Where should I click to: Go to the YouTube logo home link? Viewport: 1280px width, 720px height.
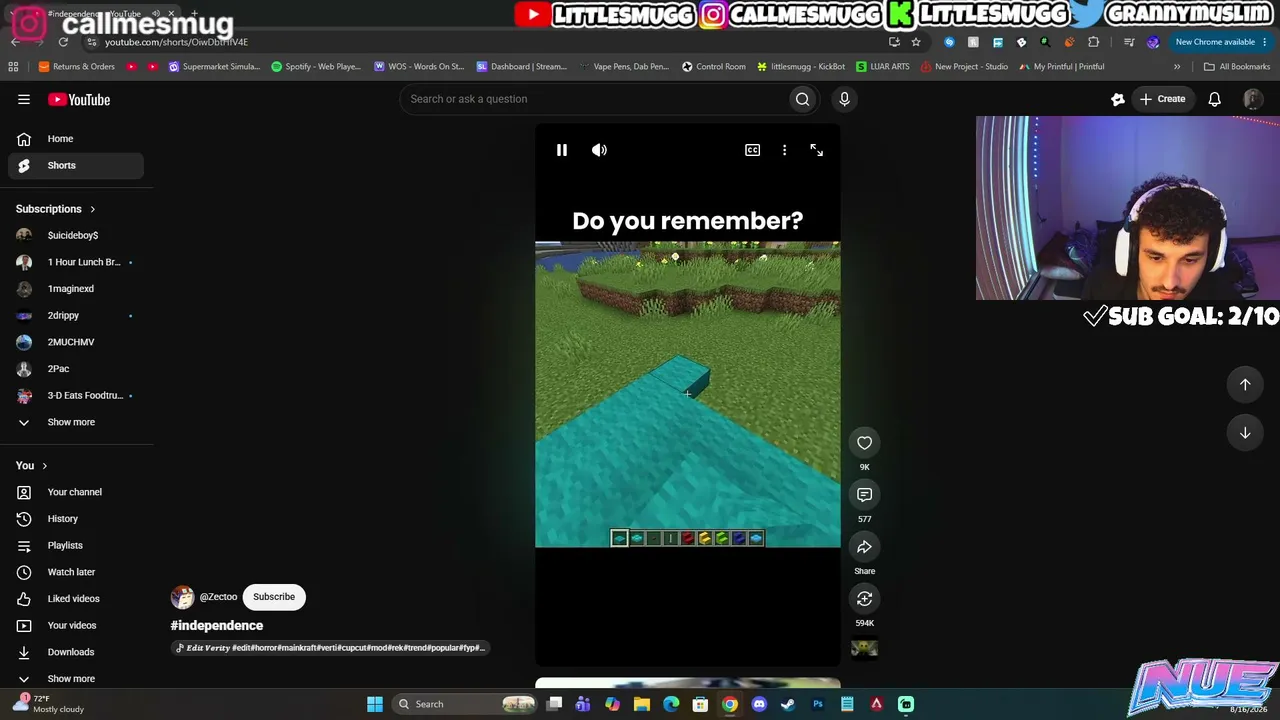click(x=79, y=99)
